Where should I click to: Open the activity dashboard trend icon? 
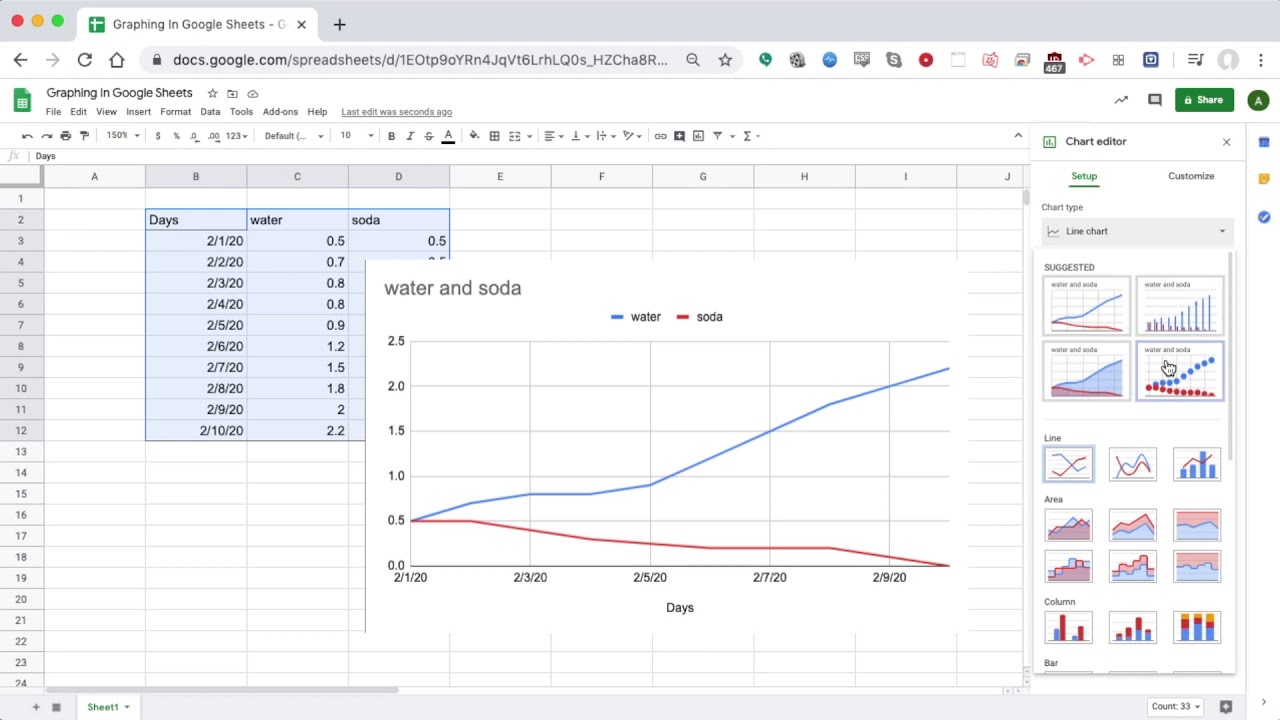pos(1121,100)
